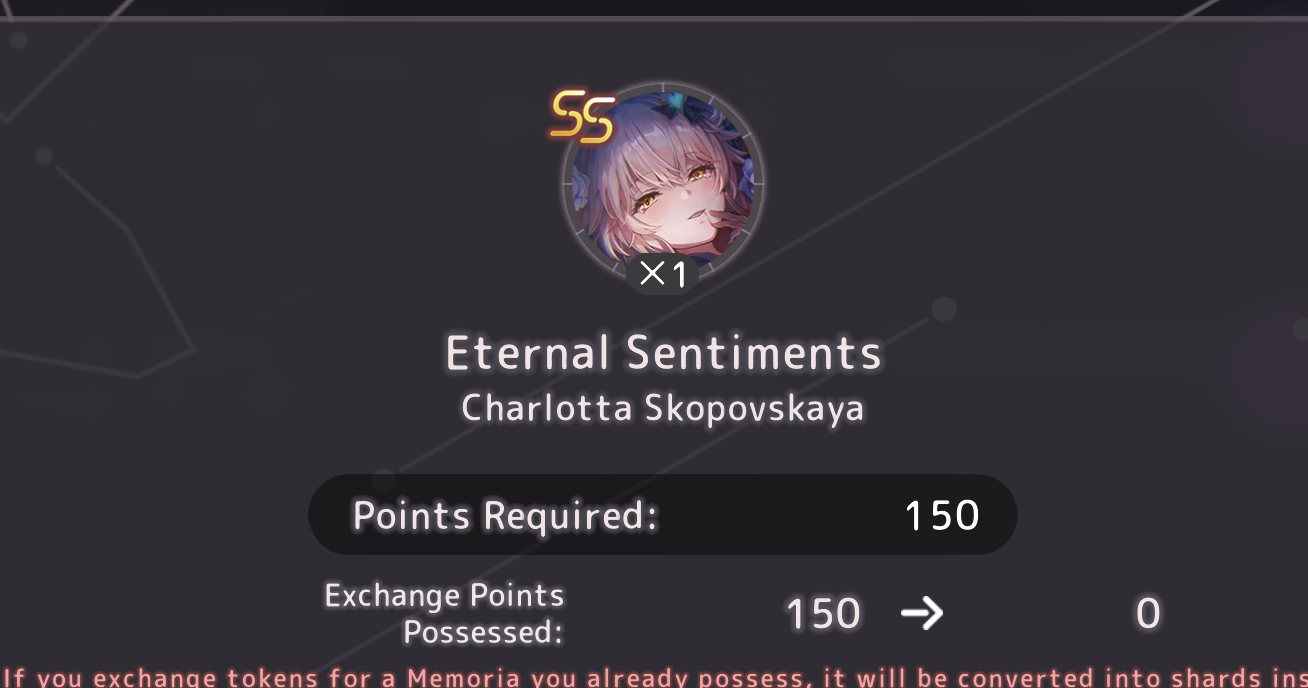This screenshot has height=688, width=1308.
Task: Click the Eternal Sentiments title
Action: 663,353
